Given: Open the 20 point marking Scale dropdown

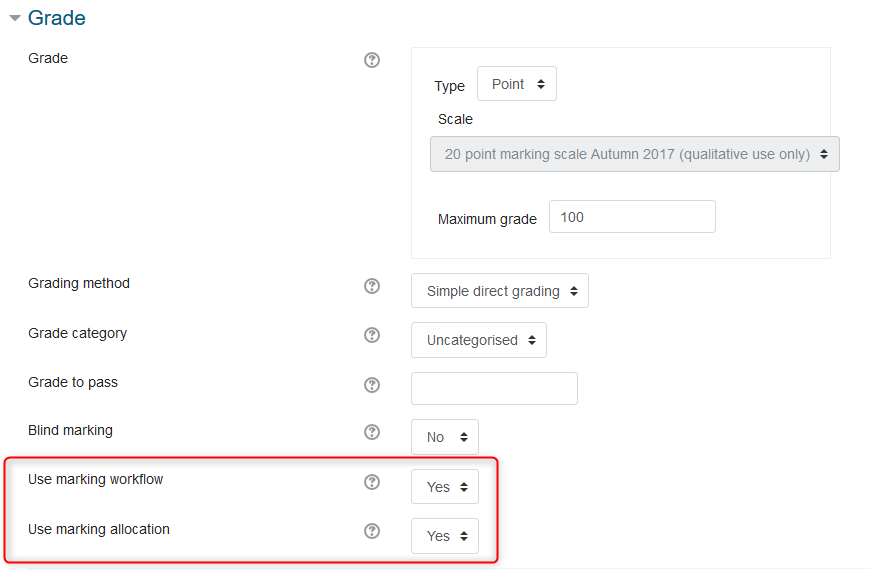Looking at the screenshot, I should point(635,155).
